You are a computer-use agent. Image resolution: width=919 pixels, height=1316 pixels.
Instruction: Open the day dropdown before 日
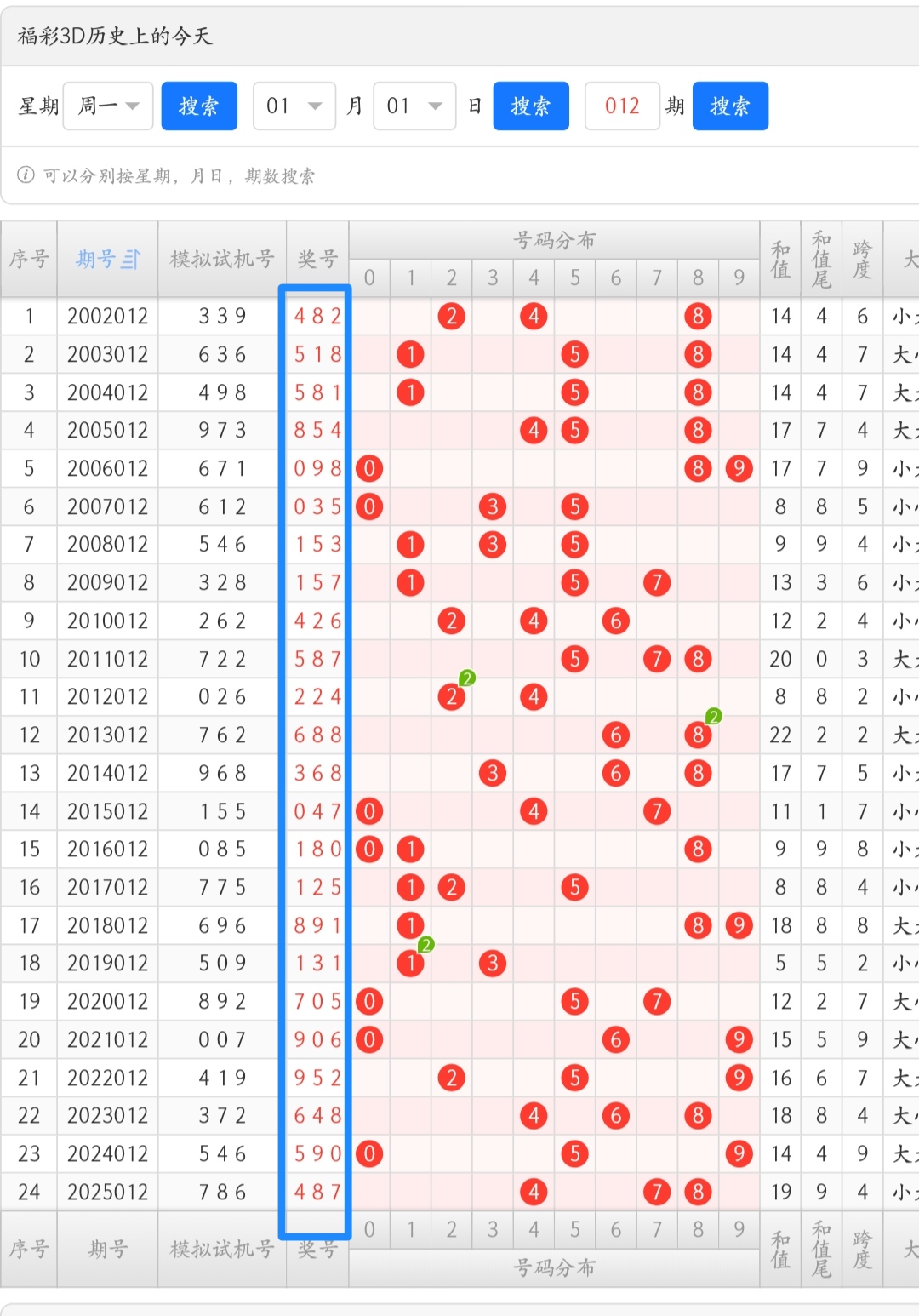pos(415,106)
